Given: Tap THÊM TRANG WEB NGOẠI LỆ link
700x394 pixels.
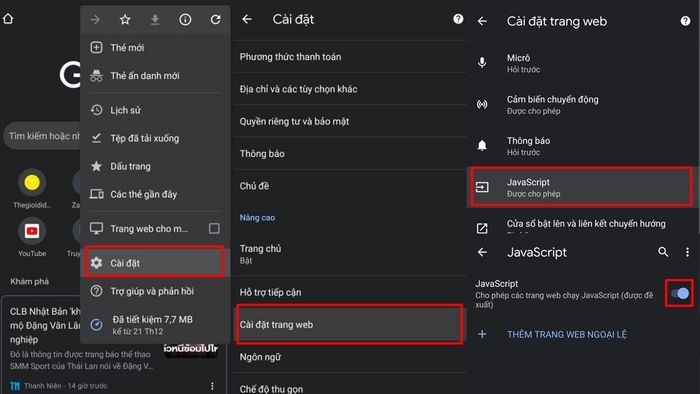Looking at the screenshot, I should pyautogui.click(x=567, y=334).
